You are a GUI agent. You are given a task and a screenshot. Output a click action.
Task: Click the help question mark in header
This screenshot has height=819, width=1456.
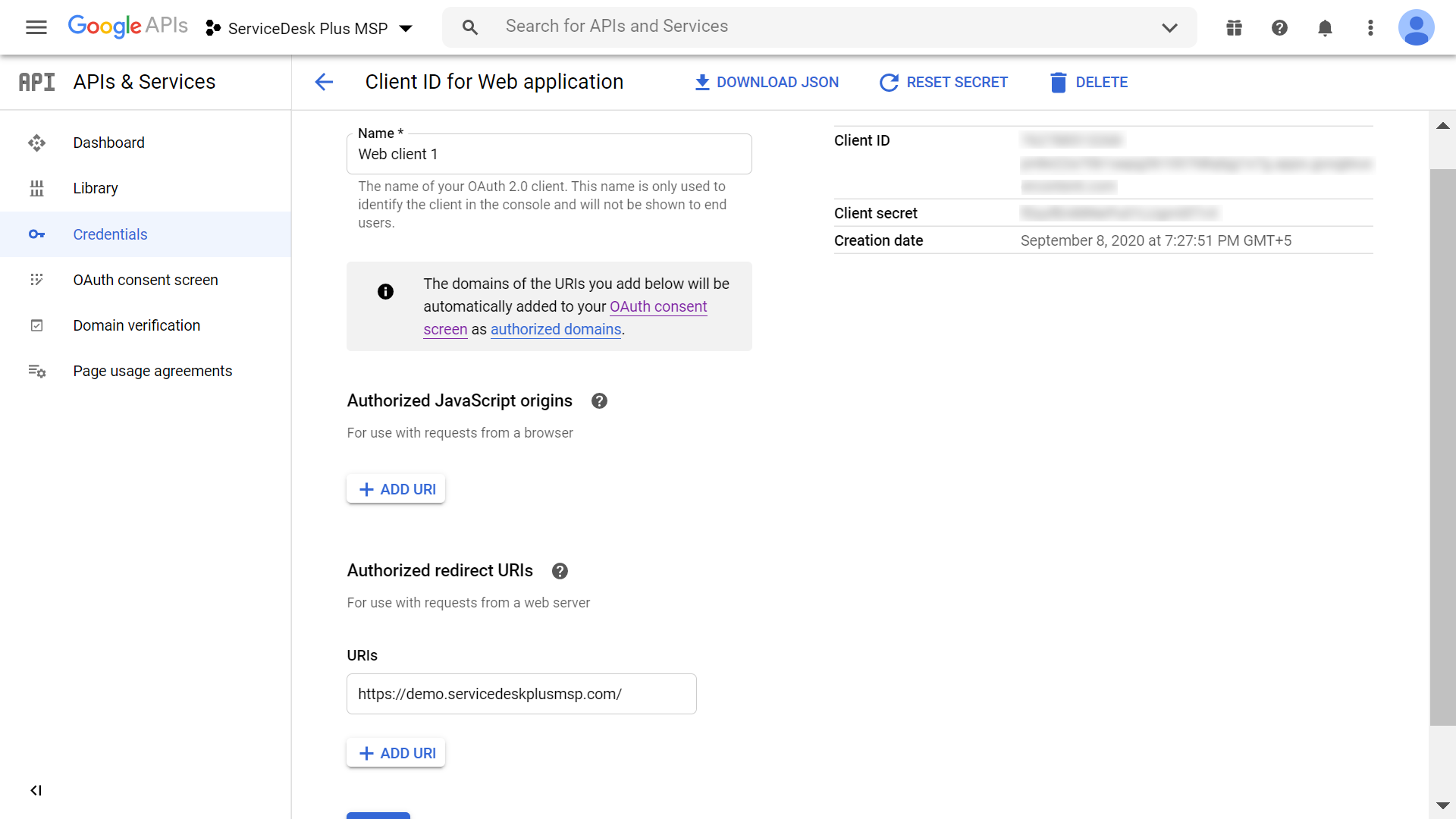[1279, 28]
